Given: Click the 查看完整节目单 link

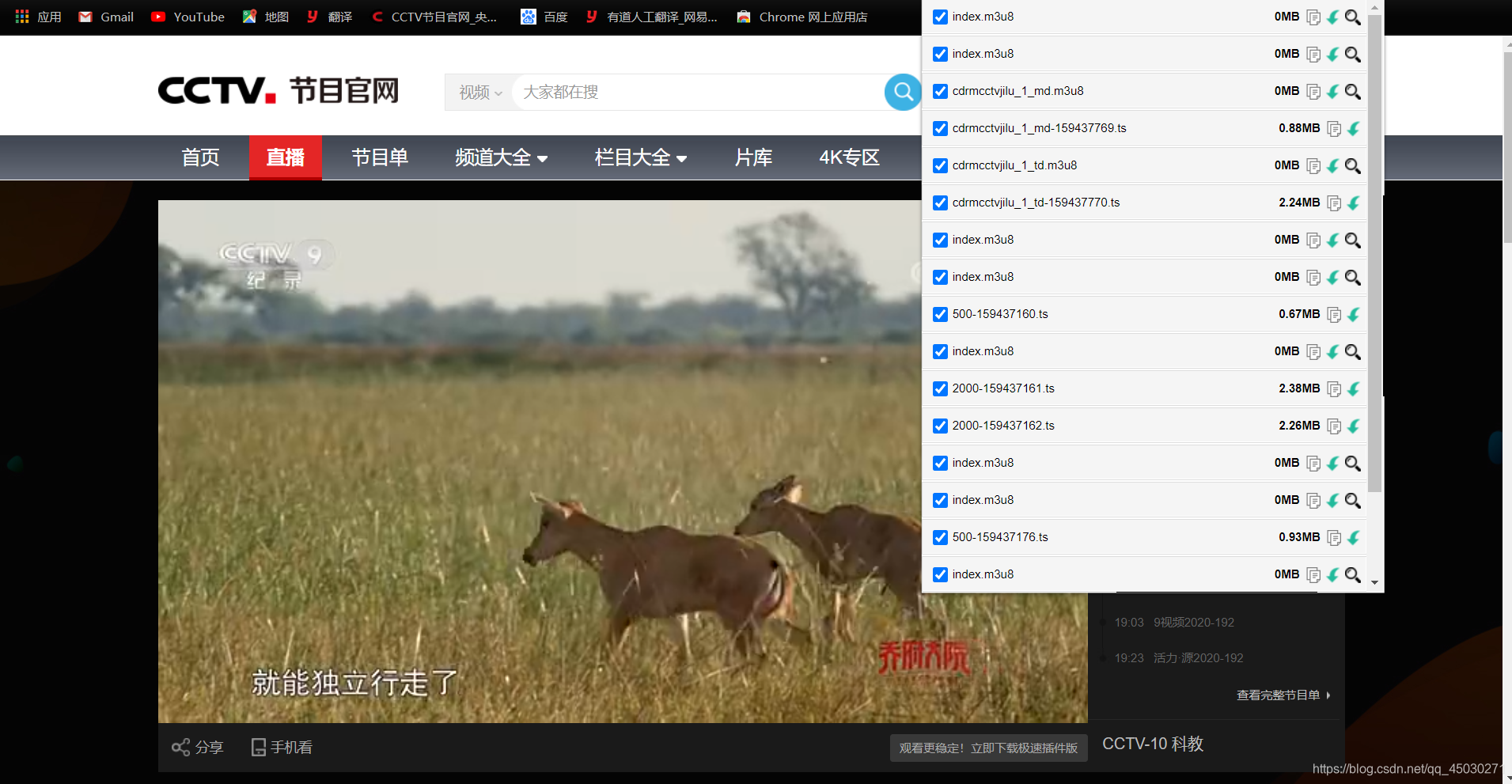Looking at the screenshot, I should tap(1278, 695).
